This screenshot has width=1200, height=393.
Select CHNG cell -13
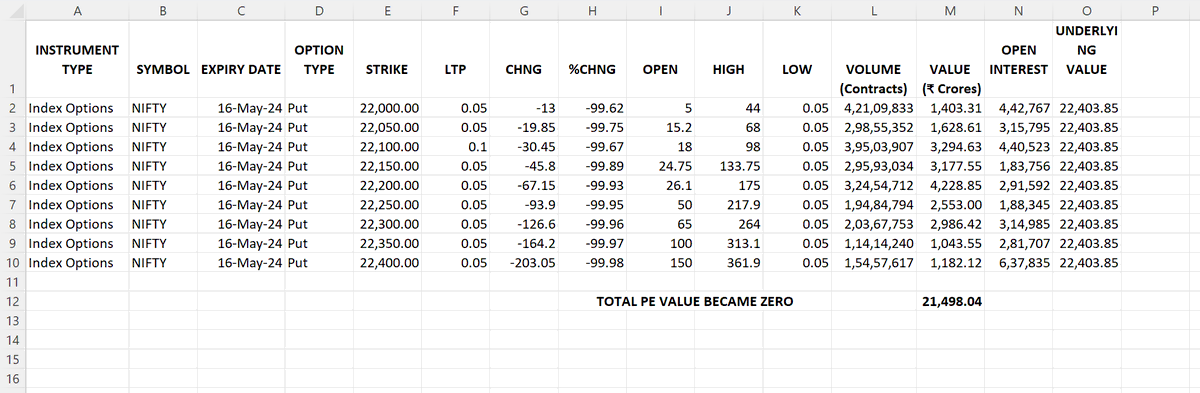click(x=523, y=108)
